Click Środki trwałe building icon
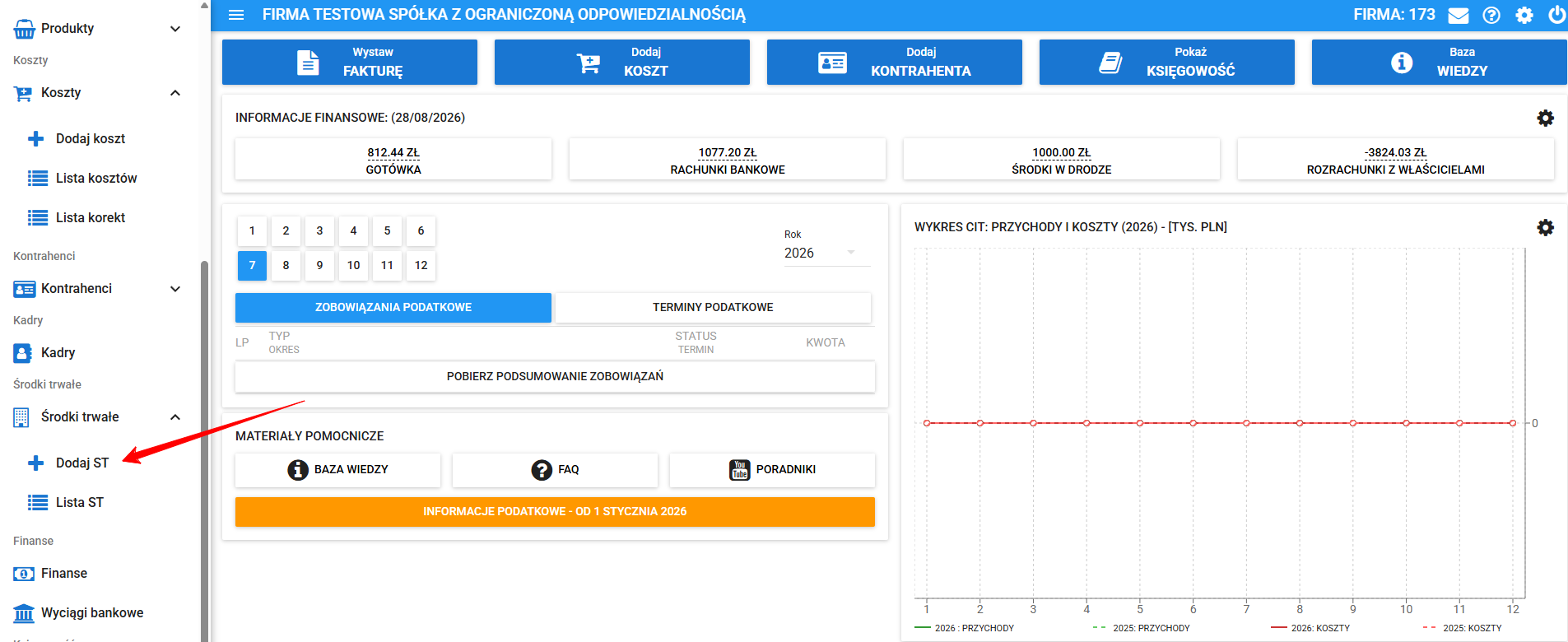The width and height of the screenshot is (1568, 642). [x=21, y=417]
